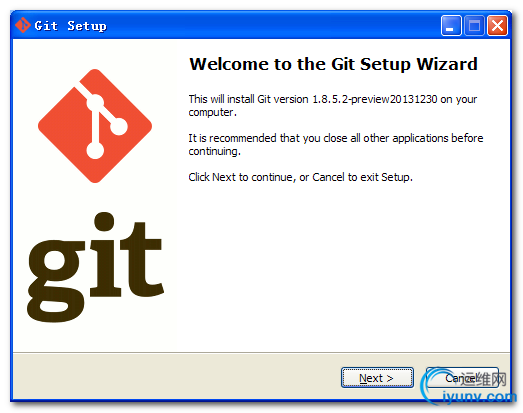Viewport: 523px width, 413px height.
Task: Click the large orange Git diamond logo
Action: (95, 126)
